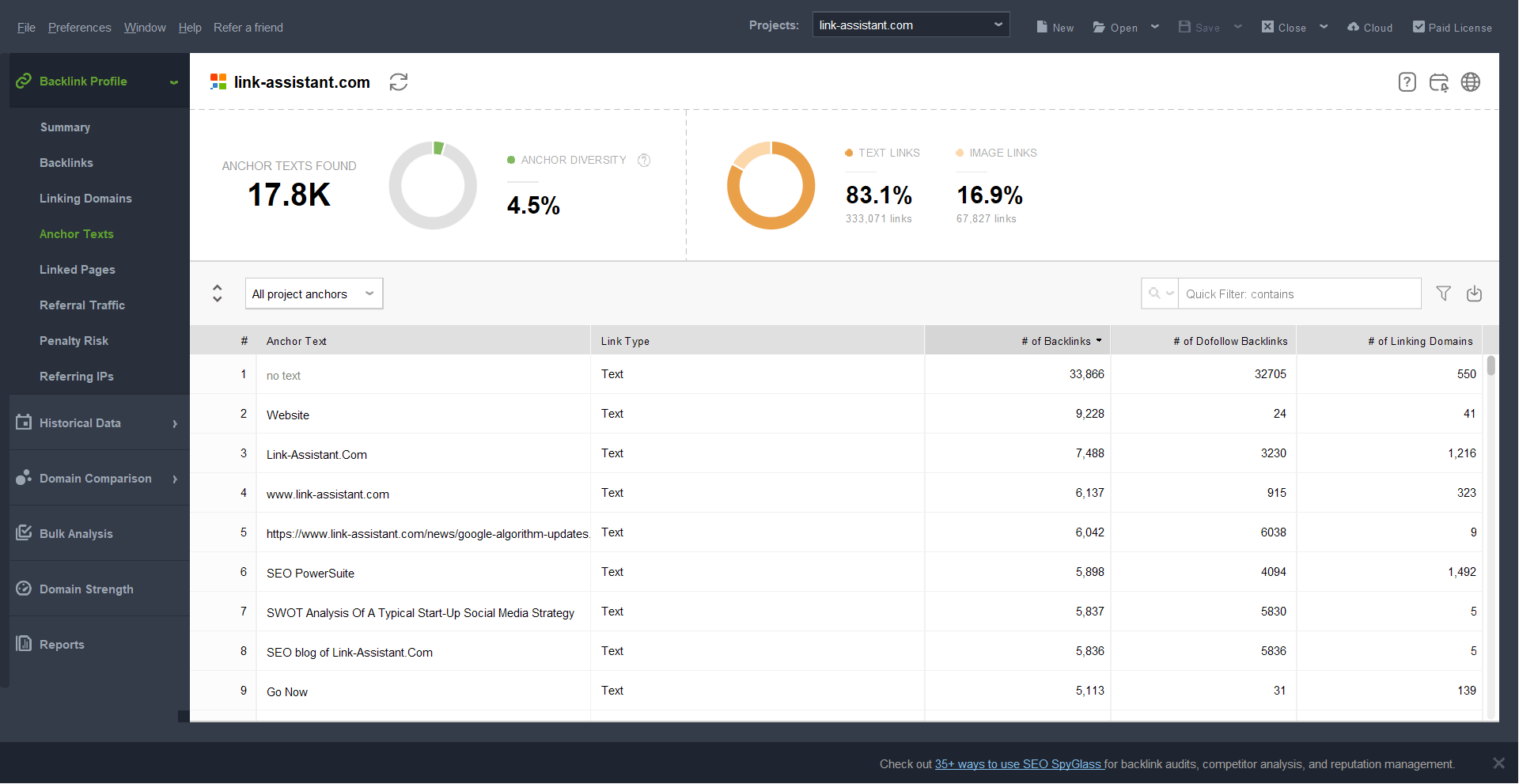Click the link-assistant.com colored favicon
Screen dimensions: 1519x784
(x=218, y=81)
